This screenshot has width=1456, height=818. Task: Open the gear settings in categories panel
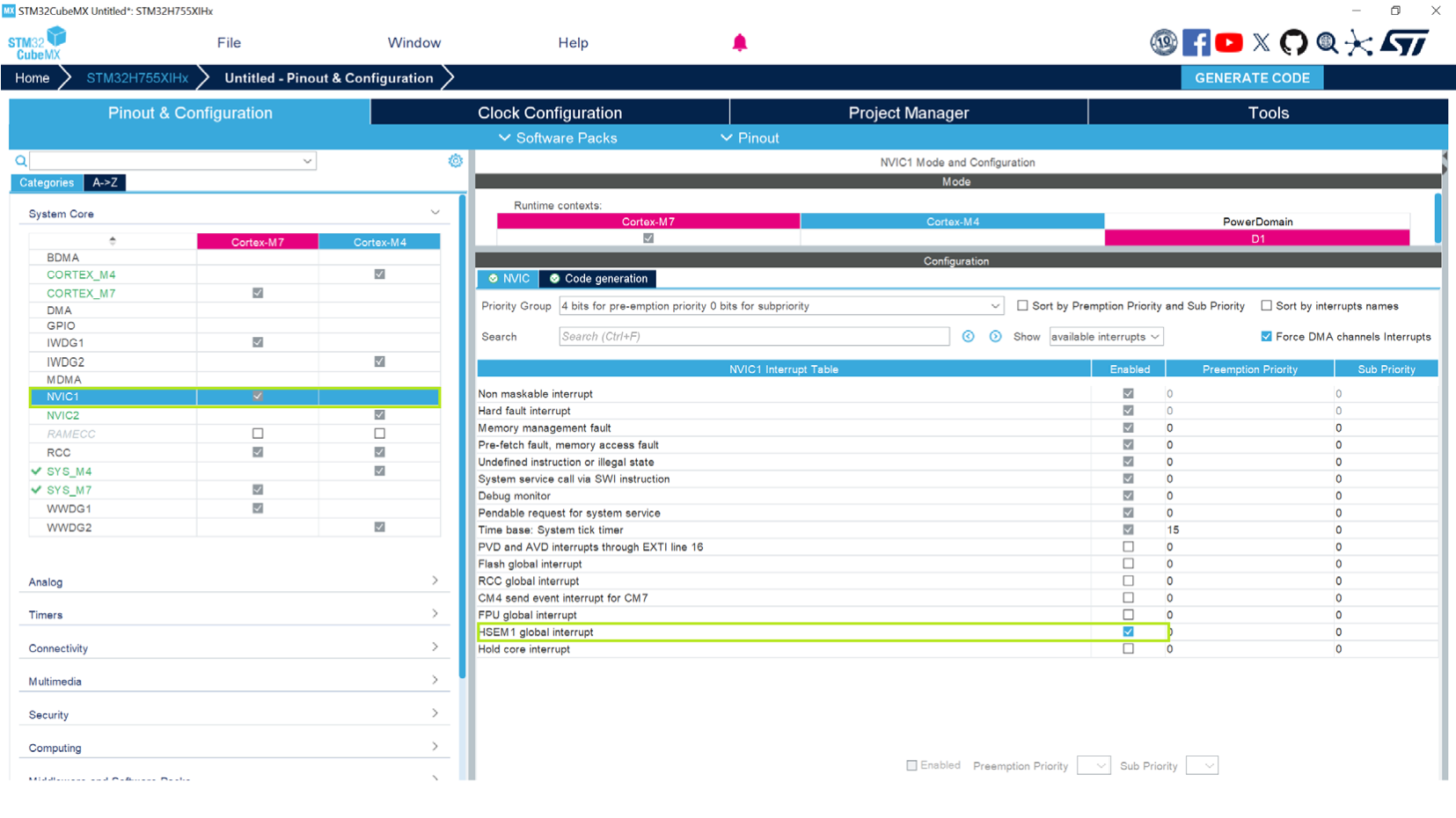coord(455,161)
